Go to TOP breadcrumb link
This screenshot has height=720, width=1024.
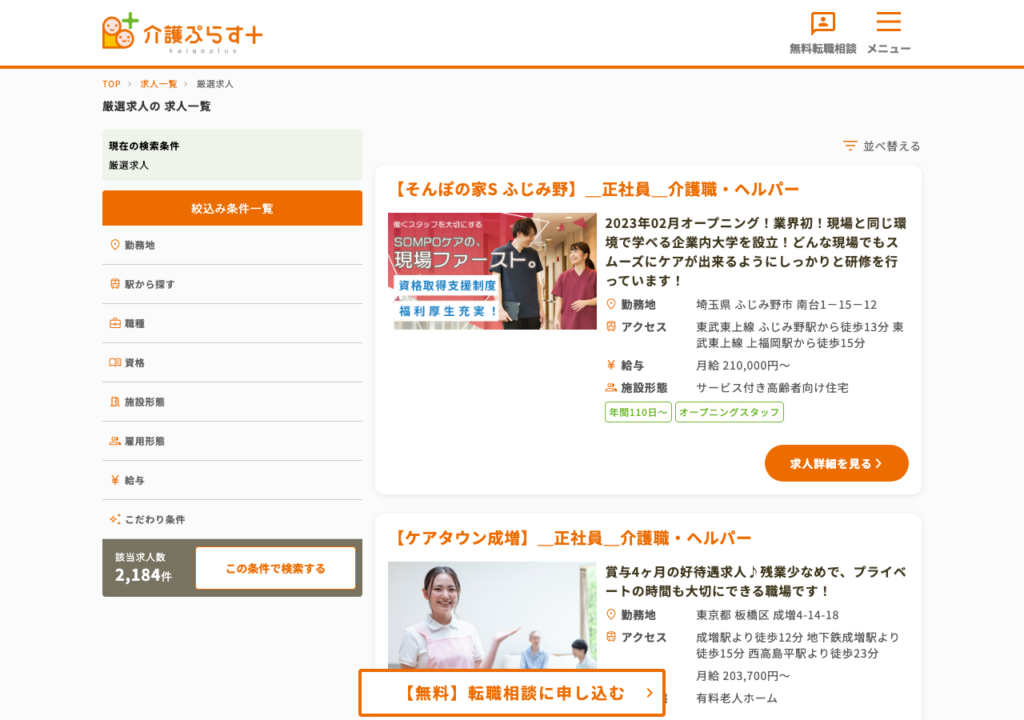point(111,84)
